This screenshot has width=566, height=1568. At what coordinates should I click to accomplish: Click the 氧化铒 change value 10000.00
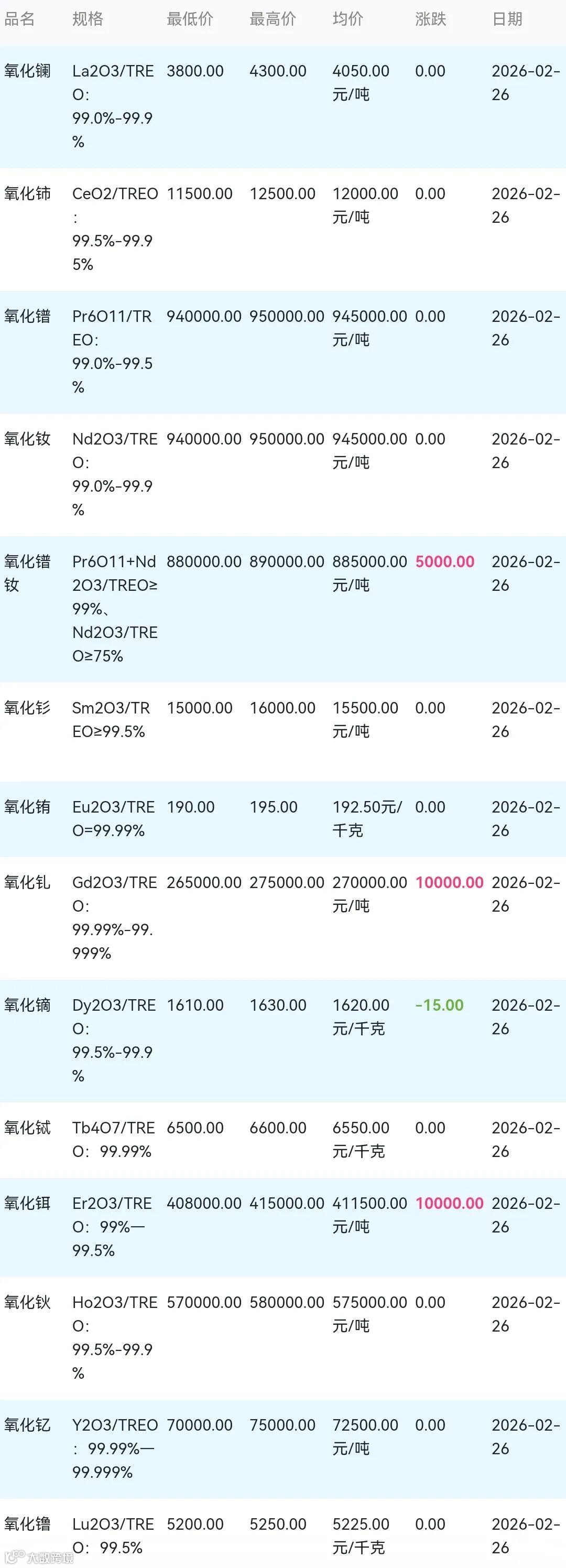point(449,1203)
